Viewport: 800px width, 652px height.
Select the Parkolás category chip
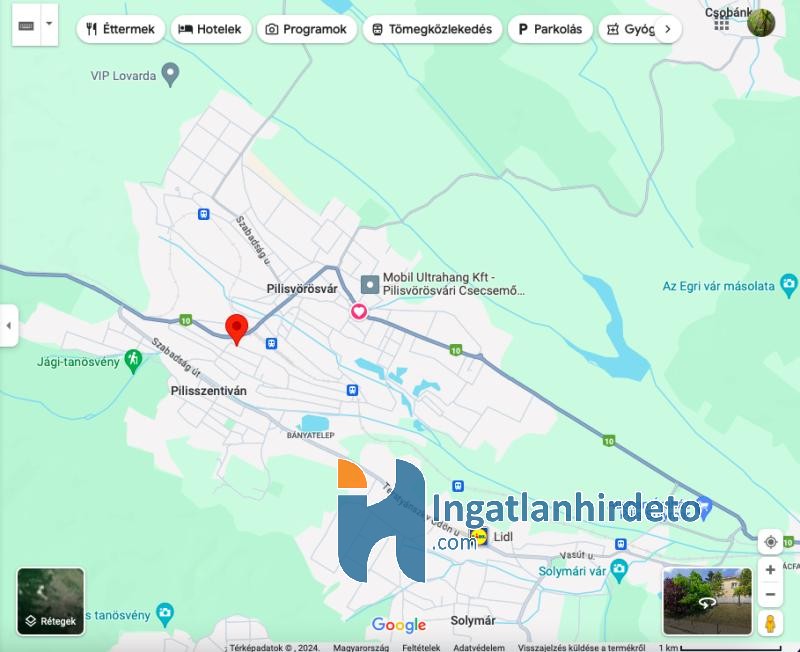(x=550, y=29)
